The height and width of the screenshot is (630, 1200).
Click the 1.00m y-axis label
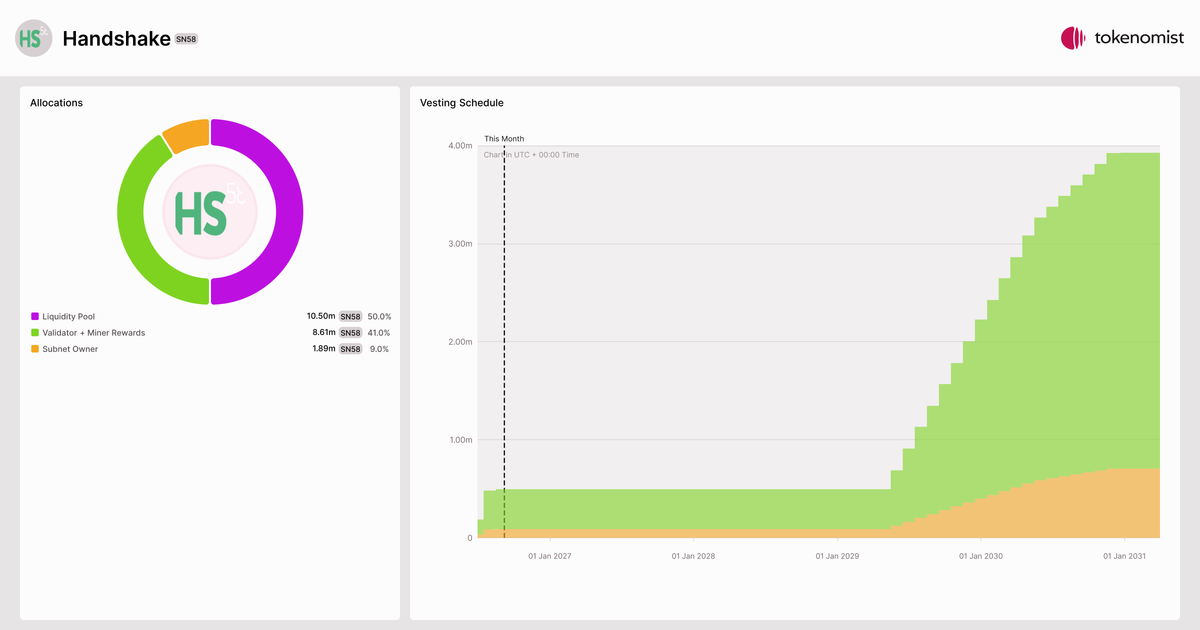tap(460, 440)
